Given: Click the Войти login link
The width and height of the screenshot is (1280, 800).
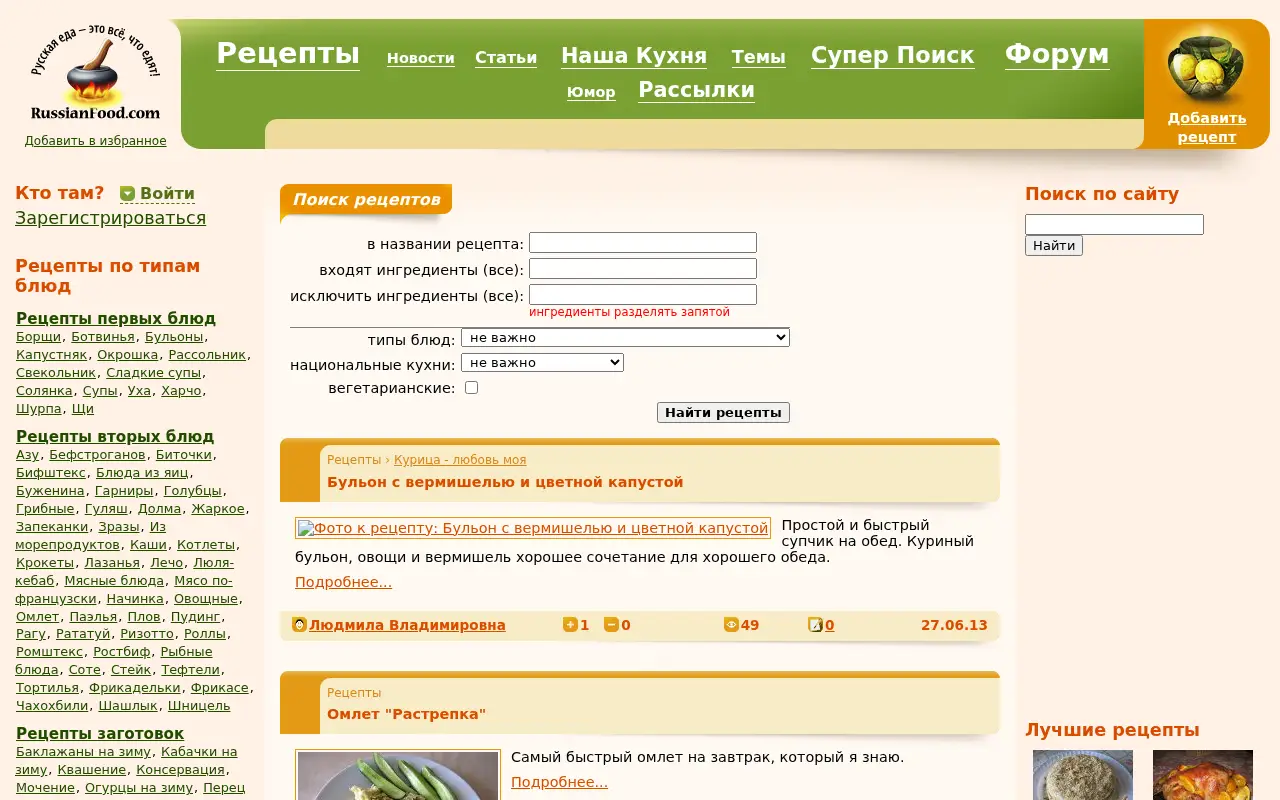Looking at the screenshot, I should 167,194.
